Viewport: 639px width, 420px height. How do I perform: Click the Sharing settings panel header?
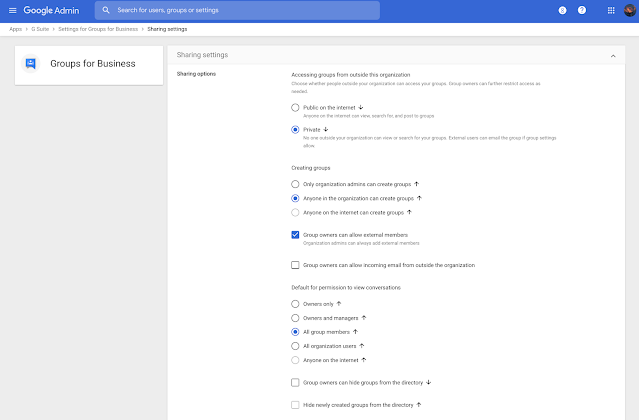point(396,55)
